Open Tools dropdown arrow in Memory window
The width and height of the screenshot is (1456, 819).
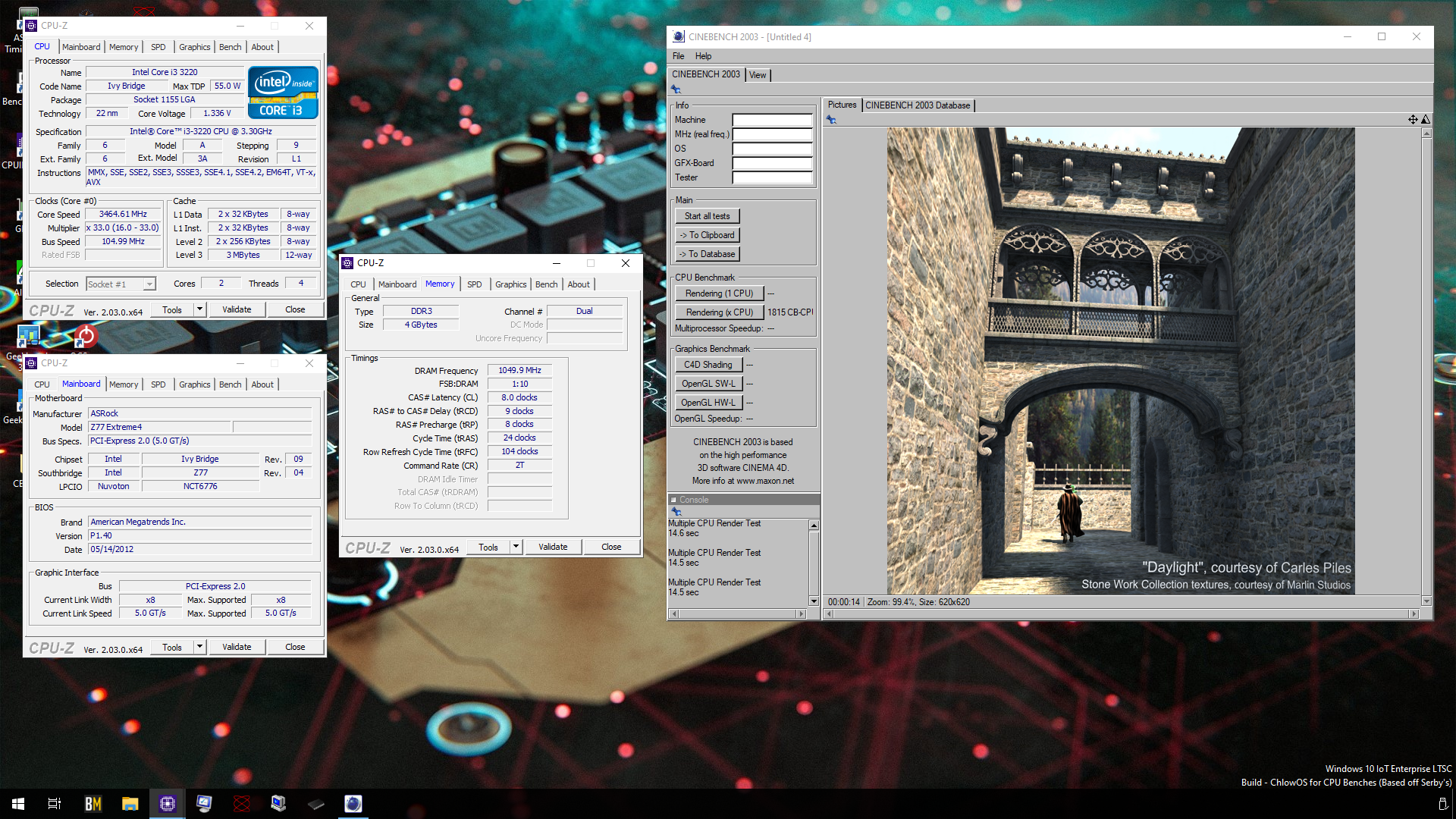point(516,547)
